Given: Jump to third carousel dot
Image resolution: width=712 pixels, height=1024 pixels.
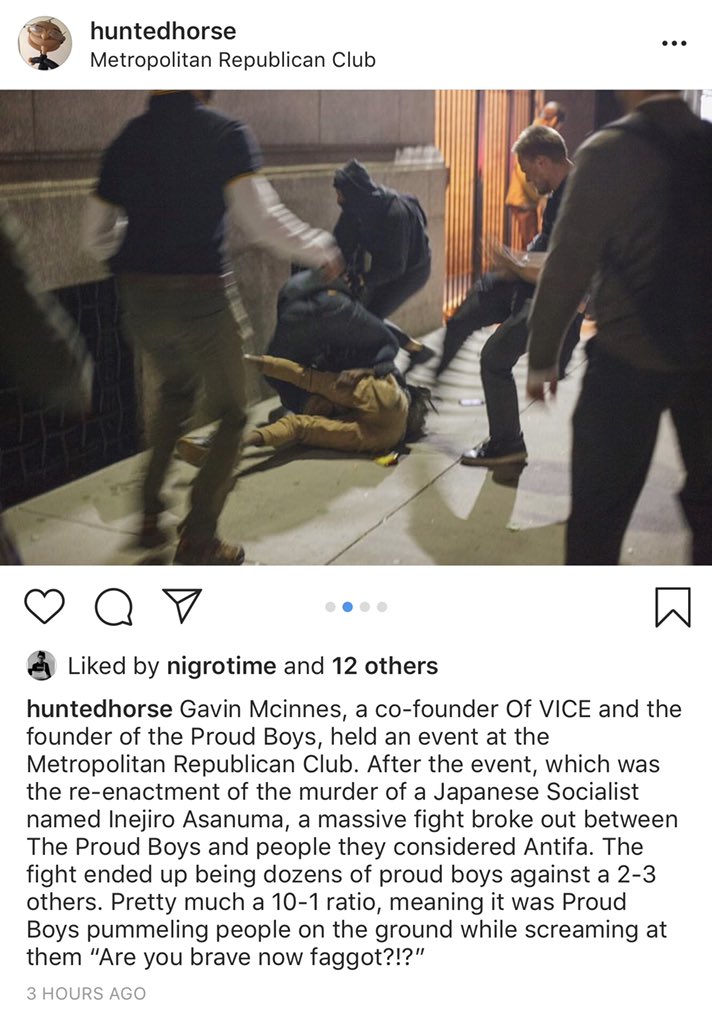Looking at the screenshot, I should point(364,607).
